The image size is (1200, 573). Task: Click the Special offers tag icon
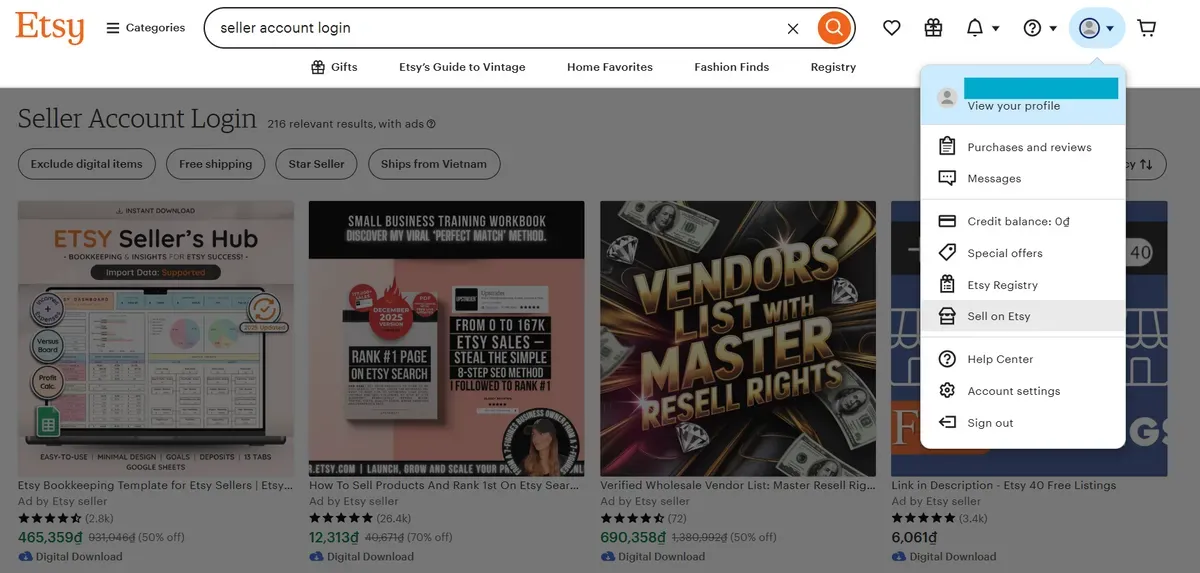click(947, 253)
